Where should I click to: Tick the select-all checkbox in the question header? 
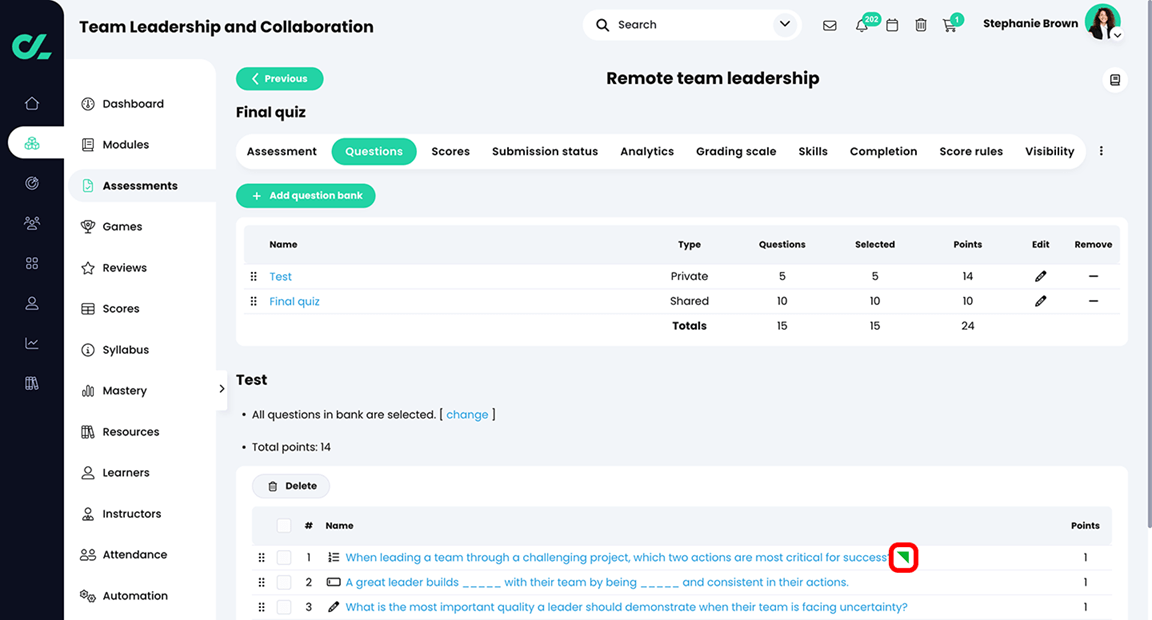point(283,525)
